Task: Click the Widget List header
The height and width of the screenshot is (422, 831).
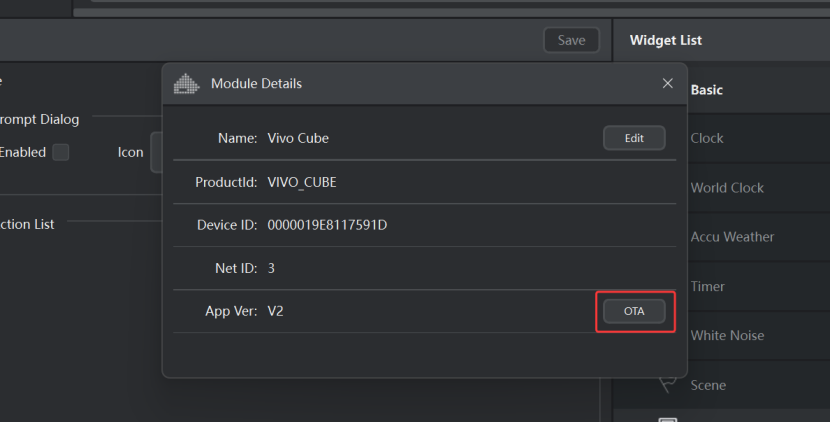Action: (666, 40)
